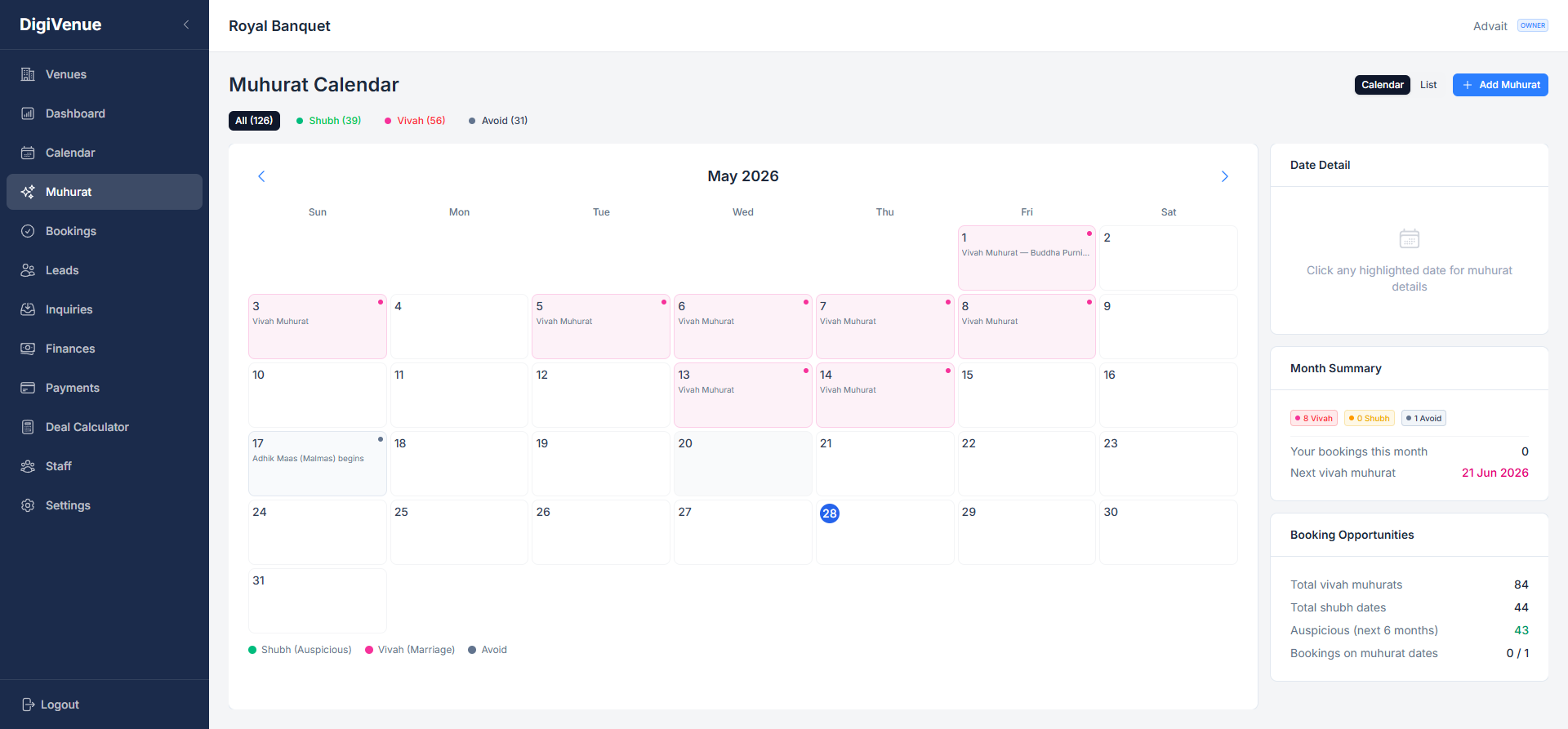Select the All (126) filter

click(x=254, y=121)
